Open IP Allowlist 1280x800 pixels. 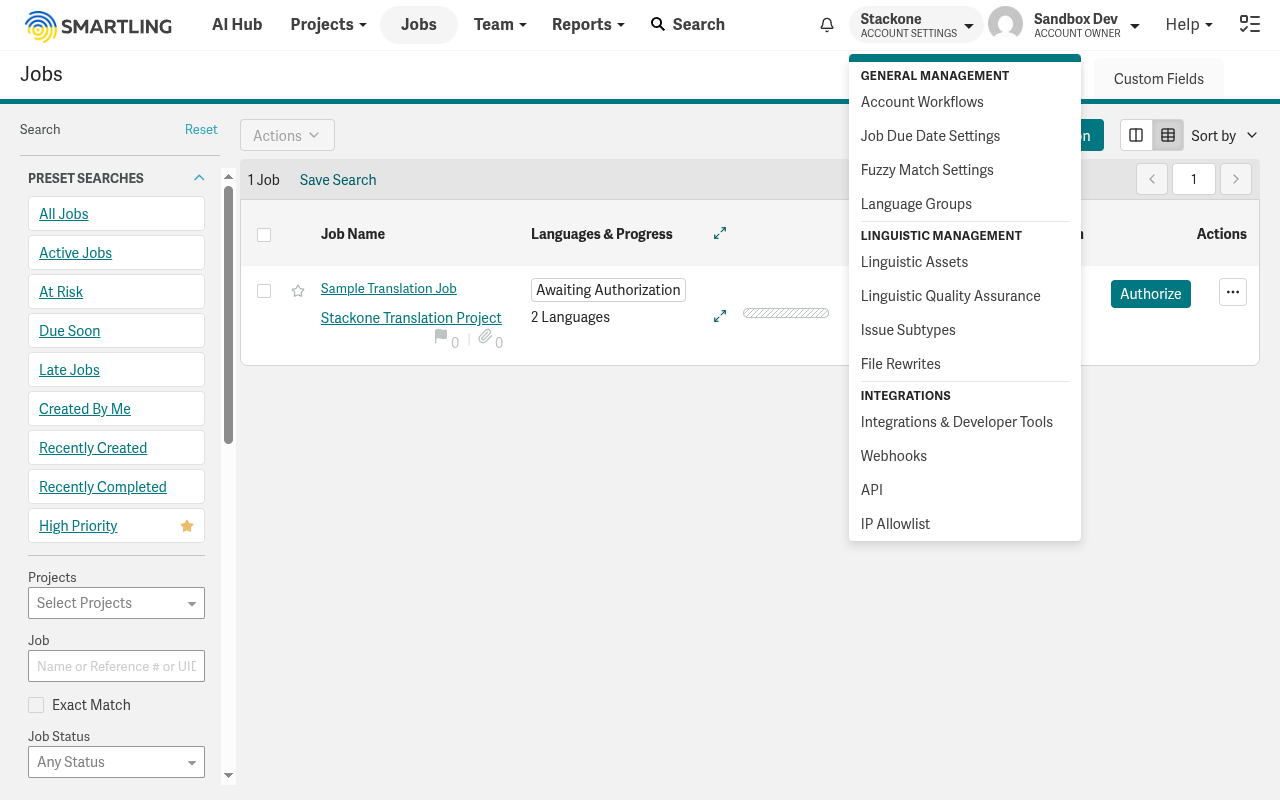pos(895,524)
